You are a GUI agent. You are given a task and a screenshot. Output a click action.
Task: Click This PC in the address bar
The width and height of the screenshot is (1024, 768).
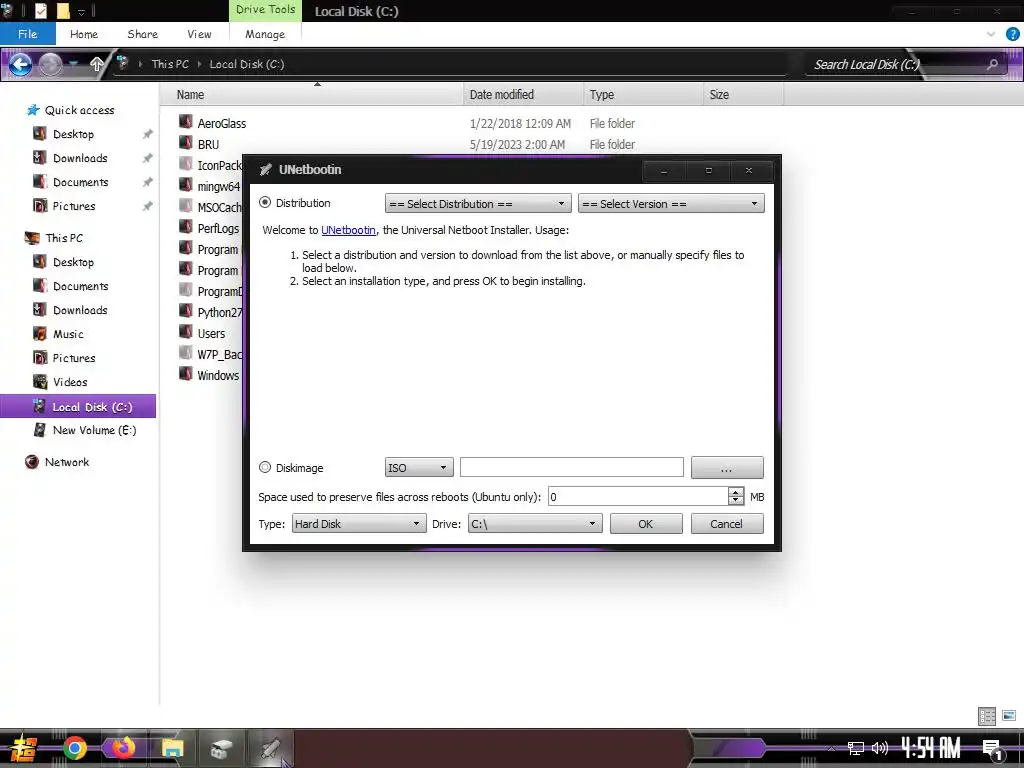pos(170,64)
